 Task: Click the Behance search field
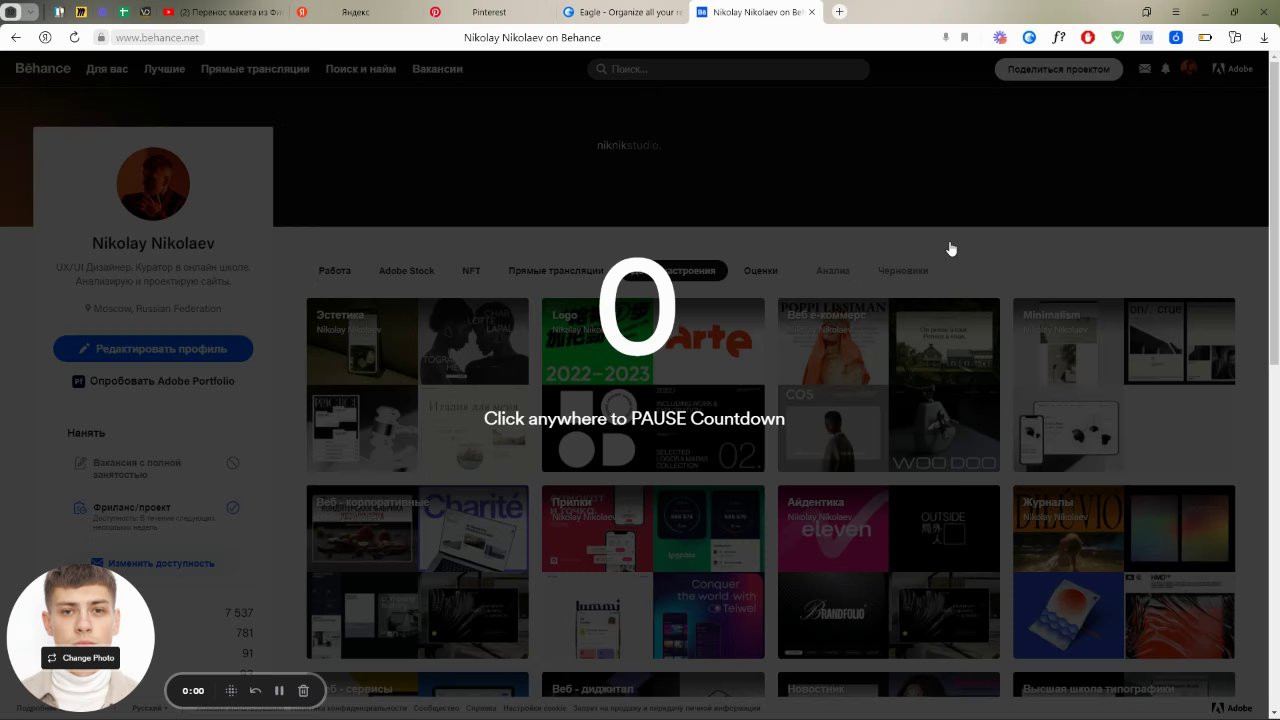click(728, 69)
